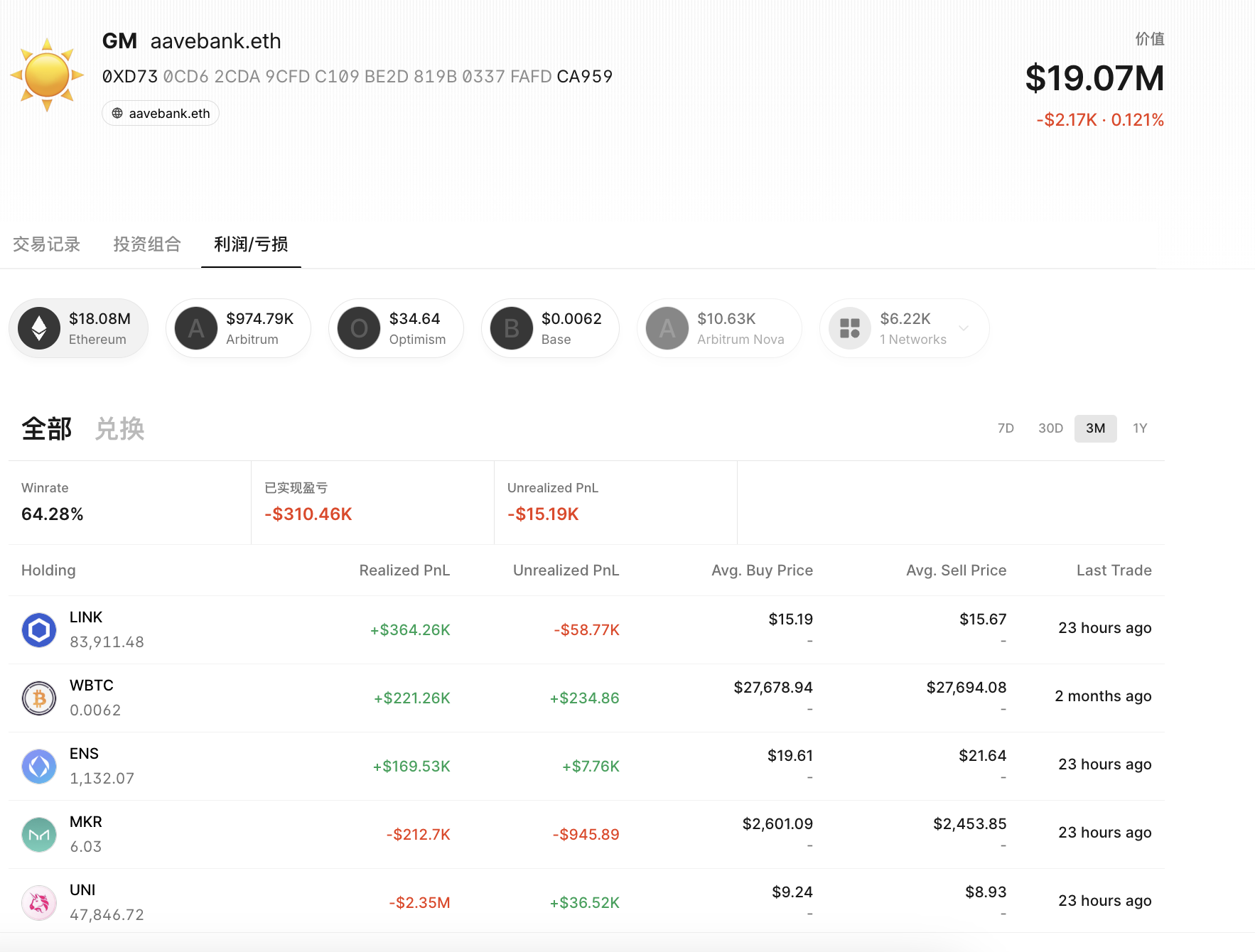Set time range to 7D
Screen dimensions: 1255x952
tap(1006, 428)
